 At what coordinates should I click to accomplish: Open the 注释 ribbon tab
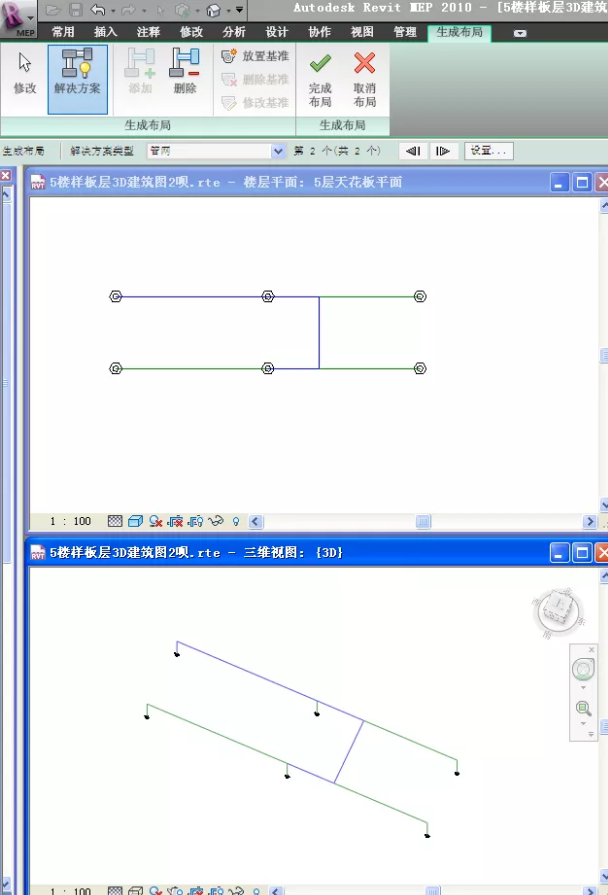[148, 32]
